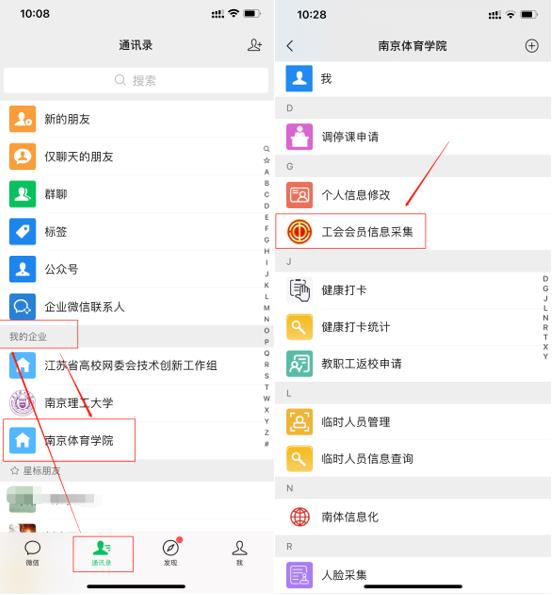Open 群聊 green group icon
Viewport: 555px width, 595px height.
click(22, 194)
